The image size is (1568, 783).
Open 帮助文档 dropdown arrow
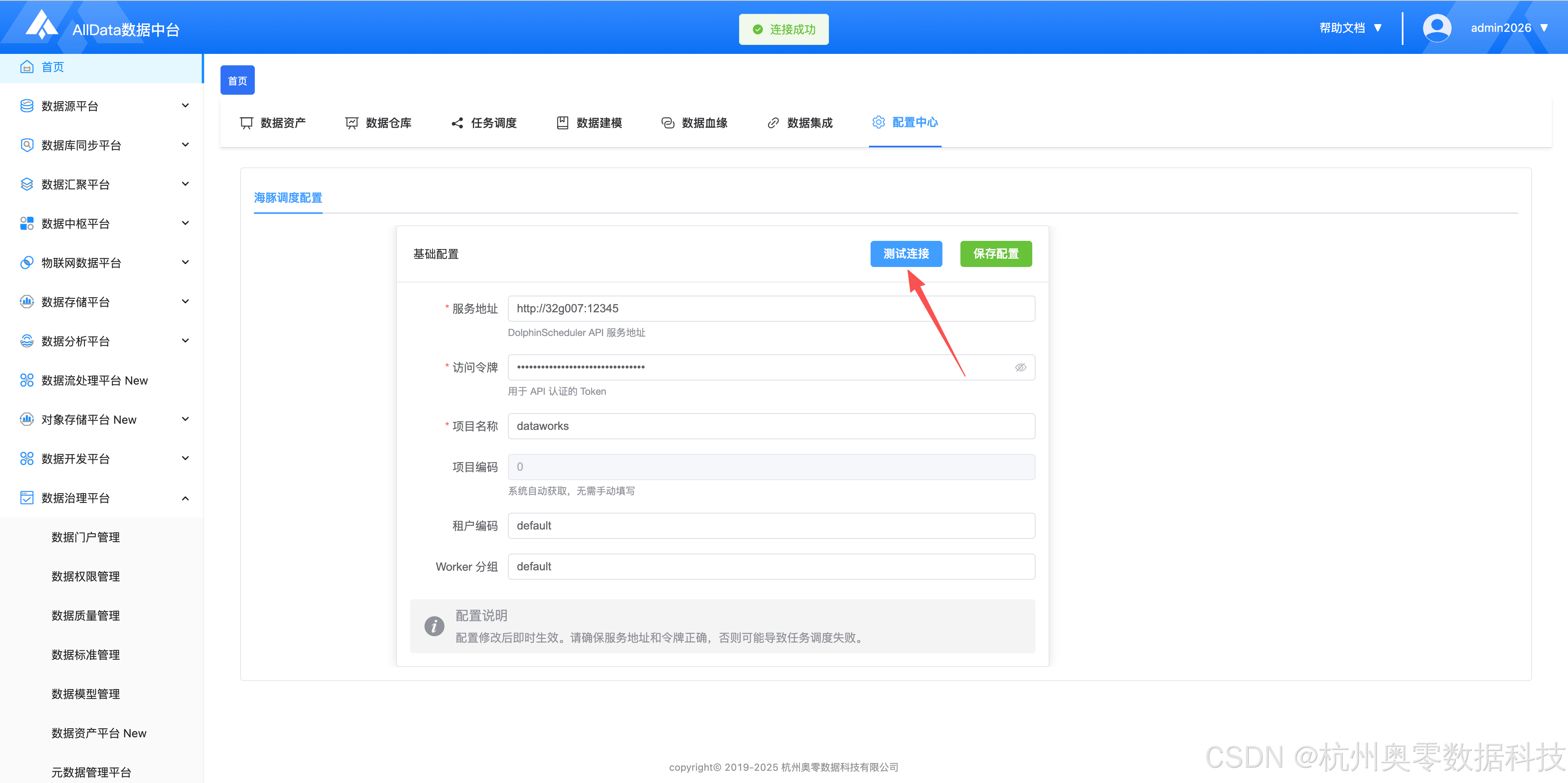coord(1378,28)
